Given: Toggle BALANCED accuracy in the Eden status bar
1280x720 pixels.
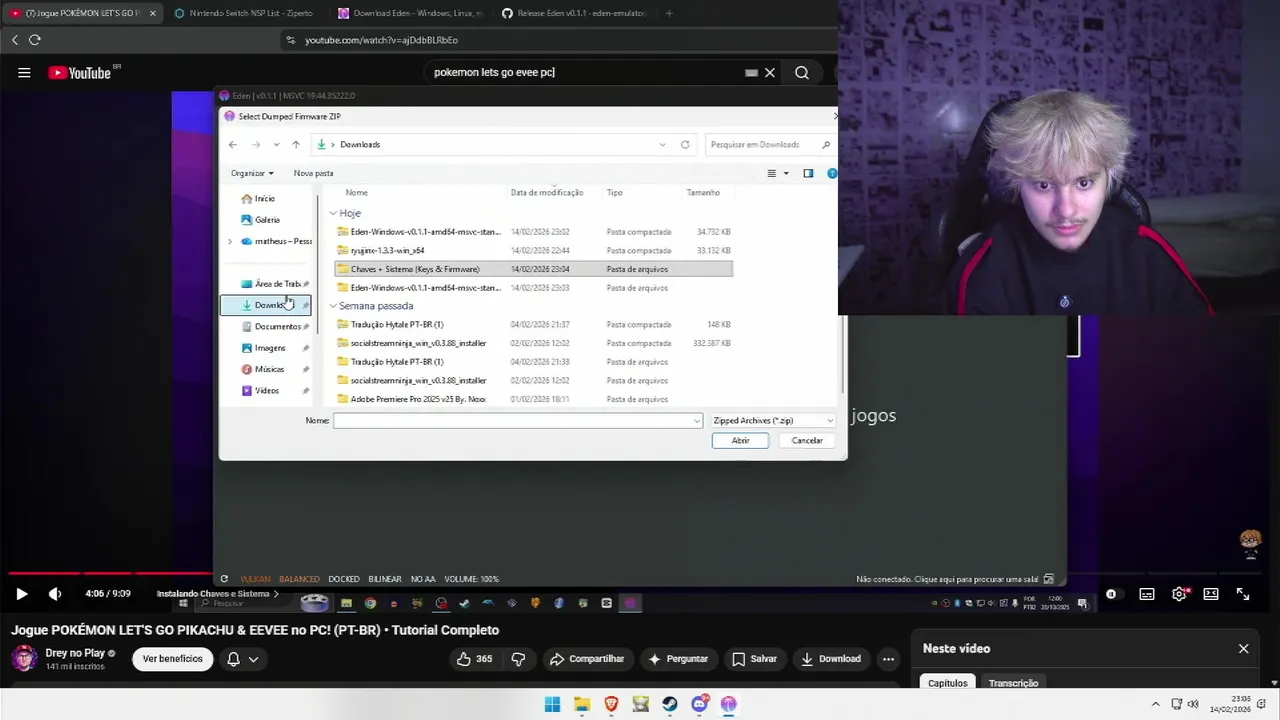Looking at the screenshot, I should 299,579.
